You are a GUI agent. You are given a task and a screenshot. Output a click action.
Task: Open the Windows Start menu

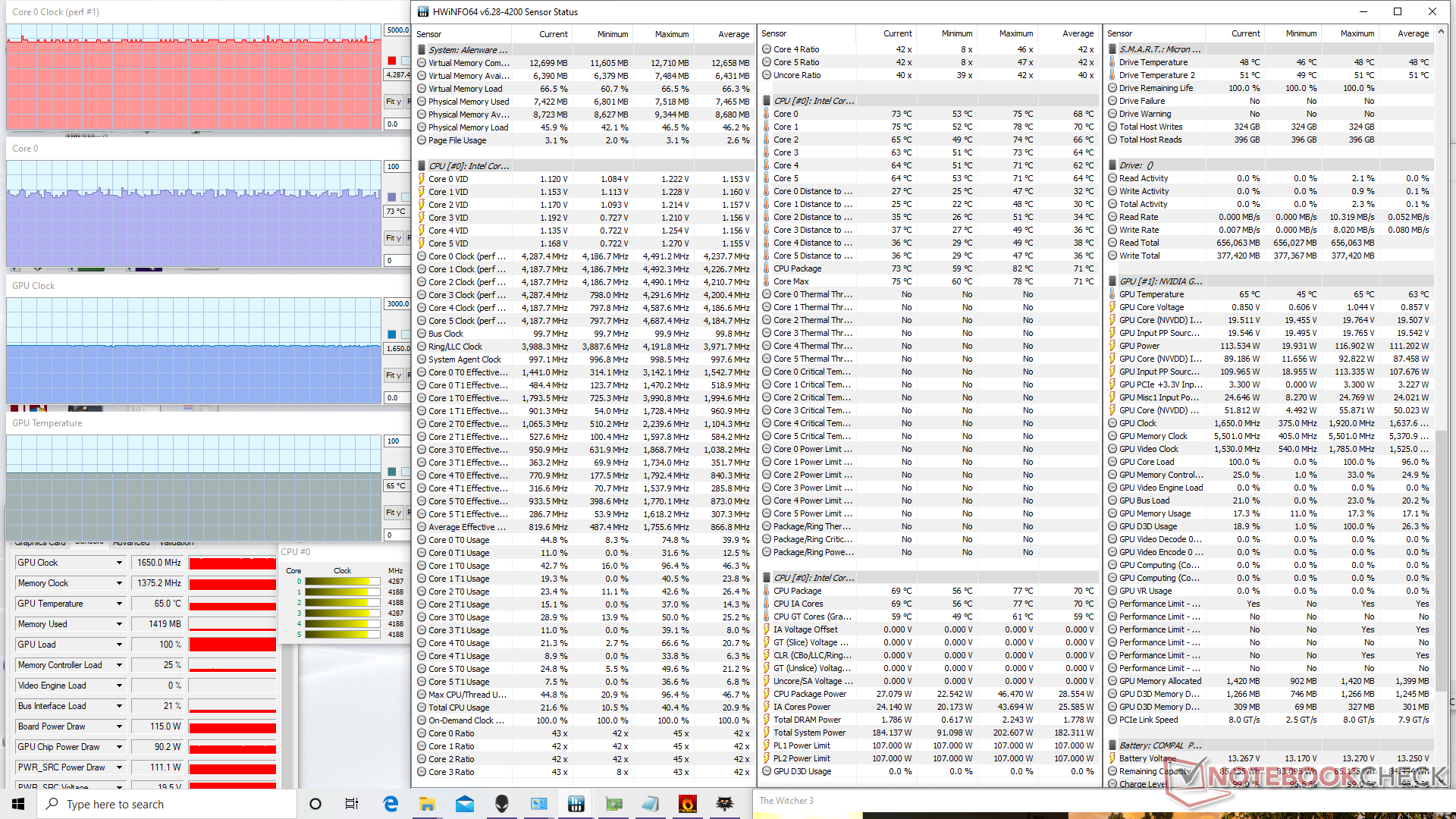coord(18,804)
